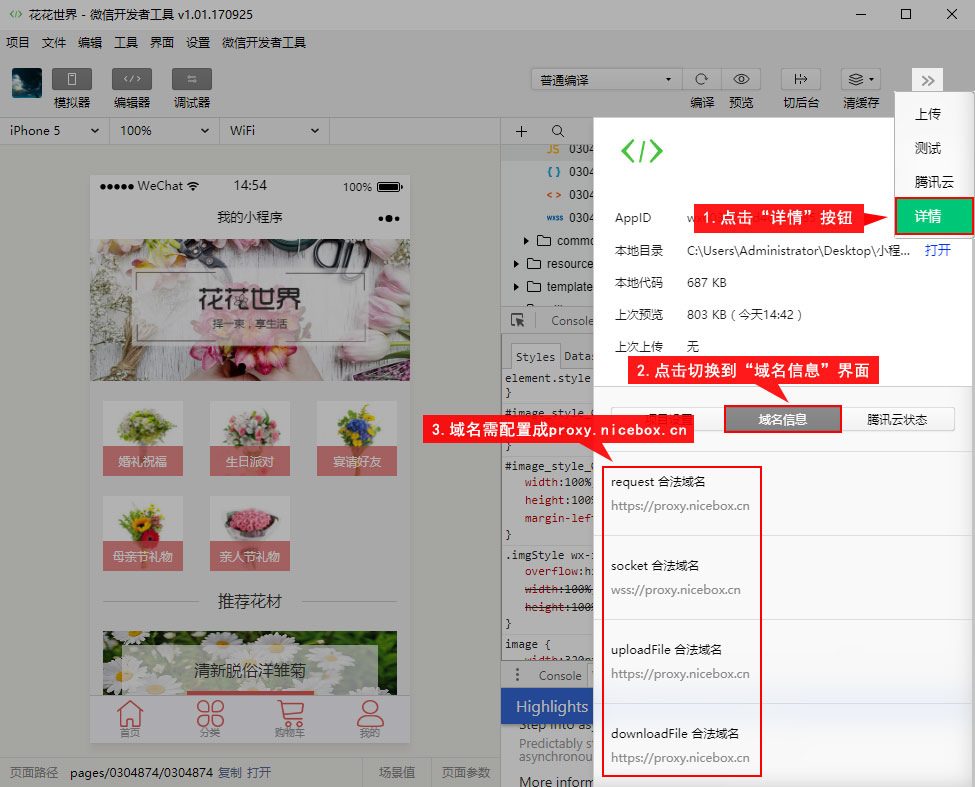
Task: Expand the resource folder in file tree
Action: coord(517,264)
